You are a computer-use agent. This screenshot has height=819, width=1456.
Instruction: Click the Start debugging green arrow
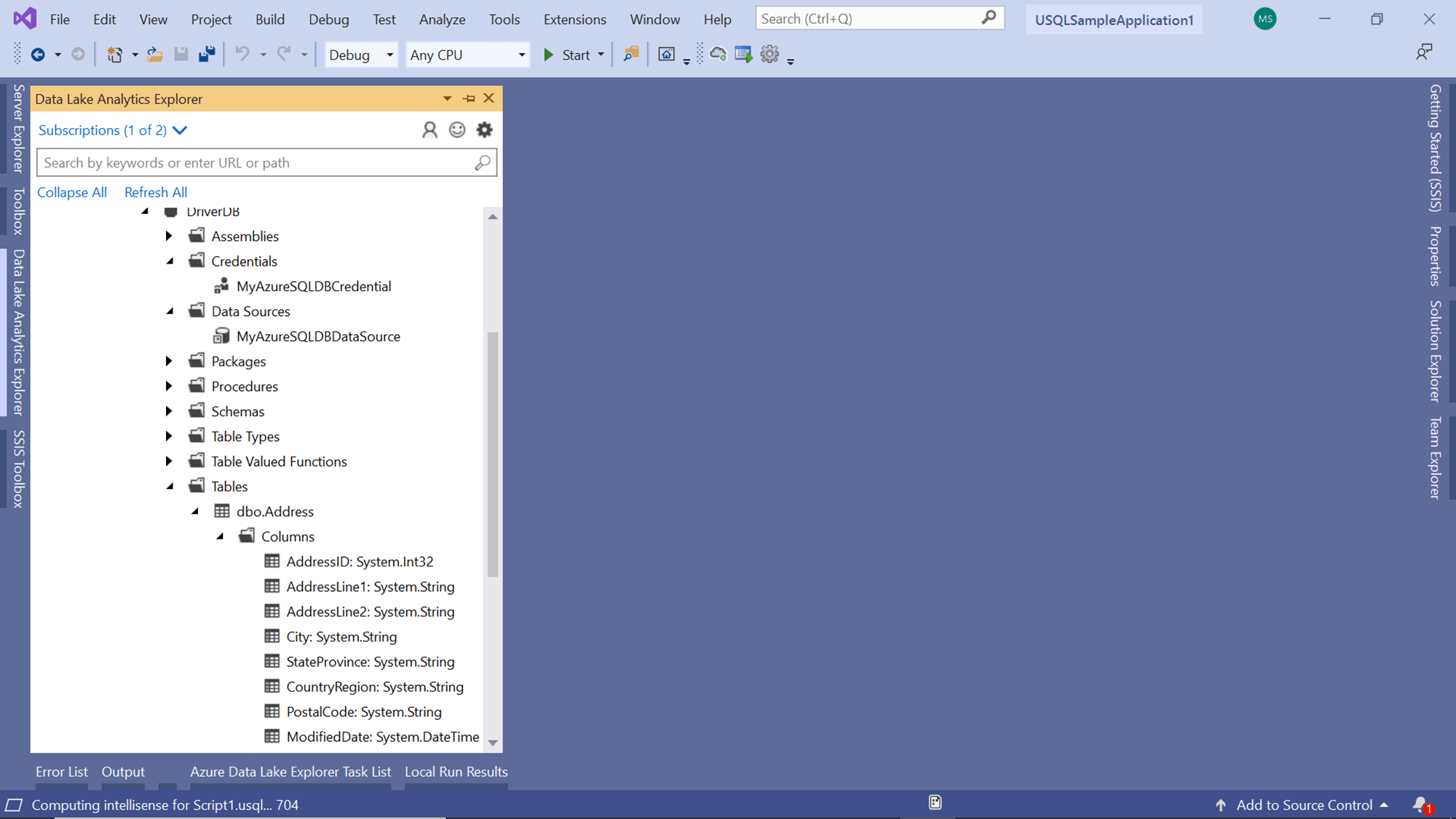[548, 54]
